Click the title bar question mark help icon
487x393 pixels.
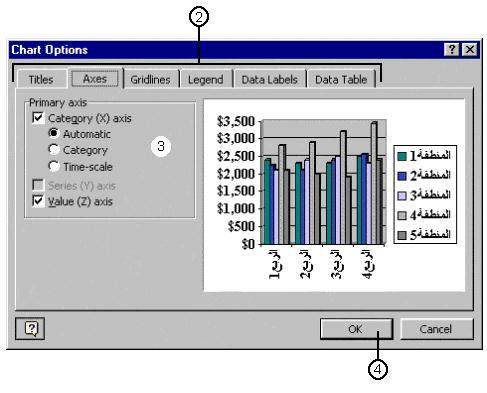pyautogui.click(x=452, y=50)
